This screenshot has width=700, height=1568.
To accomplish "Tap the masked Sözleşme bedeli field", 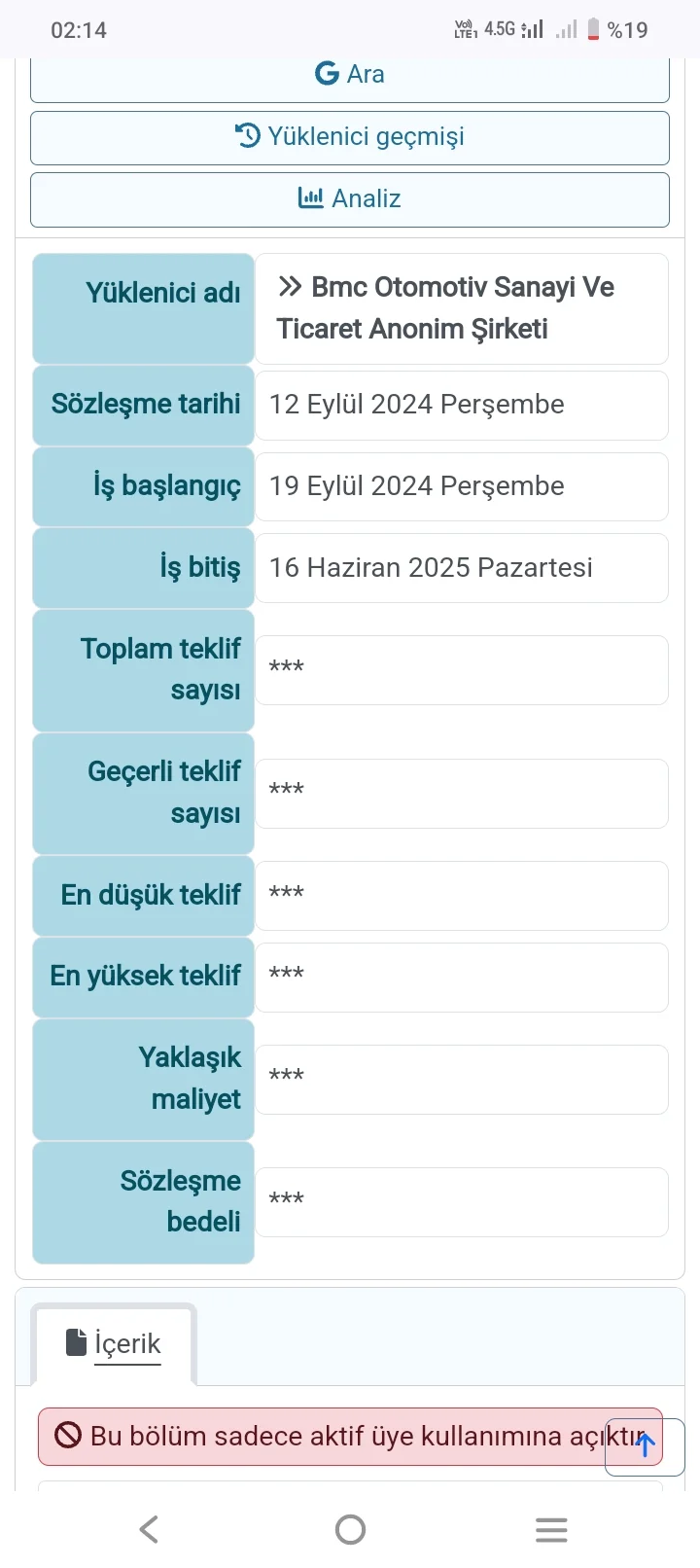I will point(461,1201).
